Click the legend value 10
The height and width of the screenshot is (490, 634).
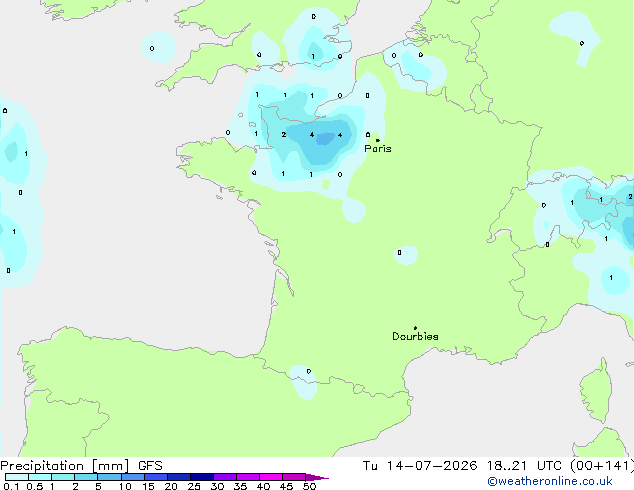click(125, 486)
